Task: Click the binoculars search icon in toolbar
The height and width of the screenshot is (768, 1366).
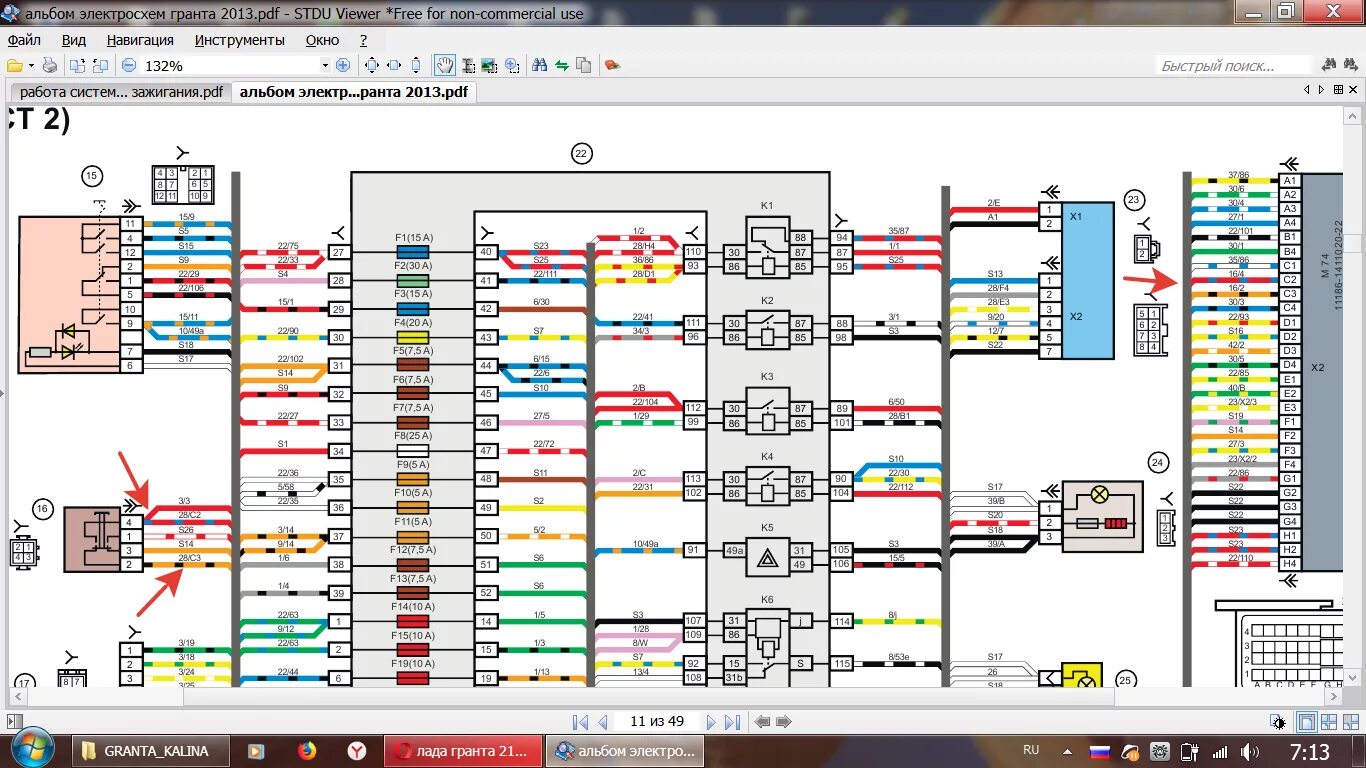Action: (540, 66)
